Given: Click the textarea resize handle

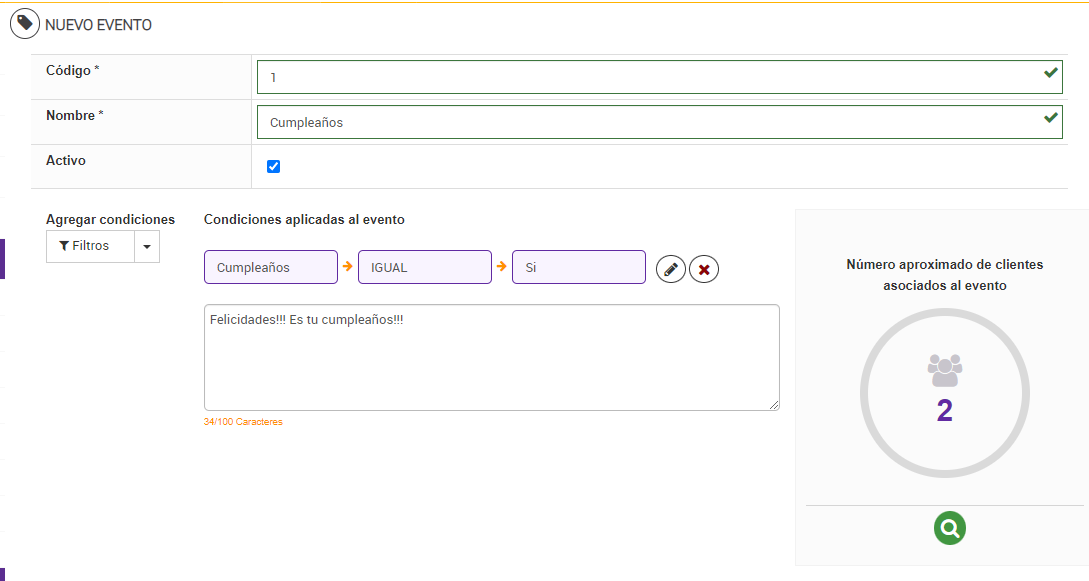Looking at the screenshot, I should point(774,405).
